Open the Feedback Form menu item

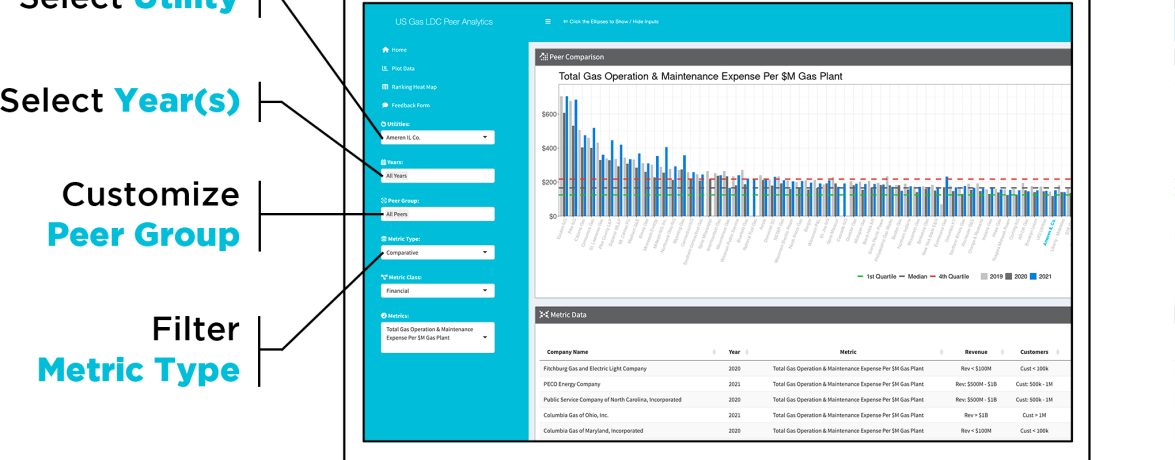tap(414, 105)
